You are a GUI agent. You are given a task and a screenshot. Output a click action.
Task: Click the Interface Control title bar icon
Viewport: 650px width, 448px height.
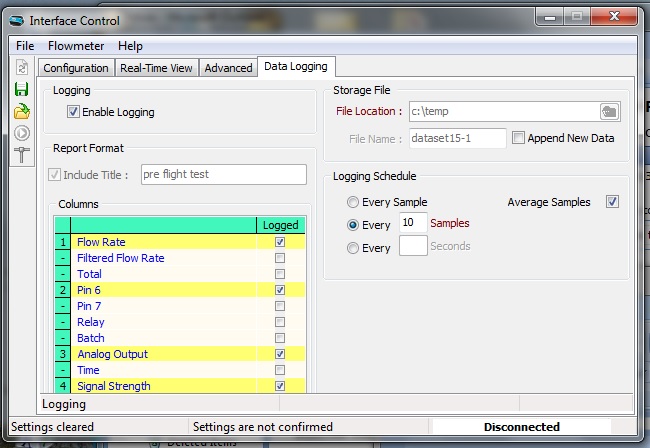point(17,20)
